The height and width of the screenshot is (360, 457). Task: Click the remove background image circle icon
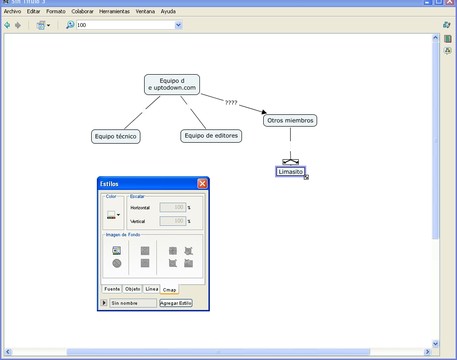(117, 263)
